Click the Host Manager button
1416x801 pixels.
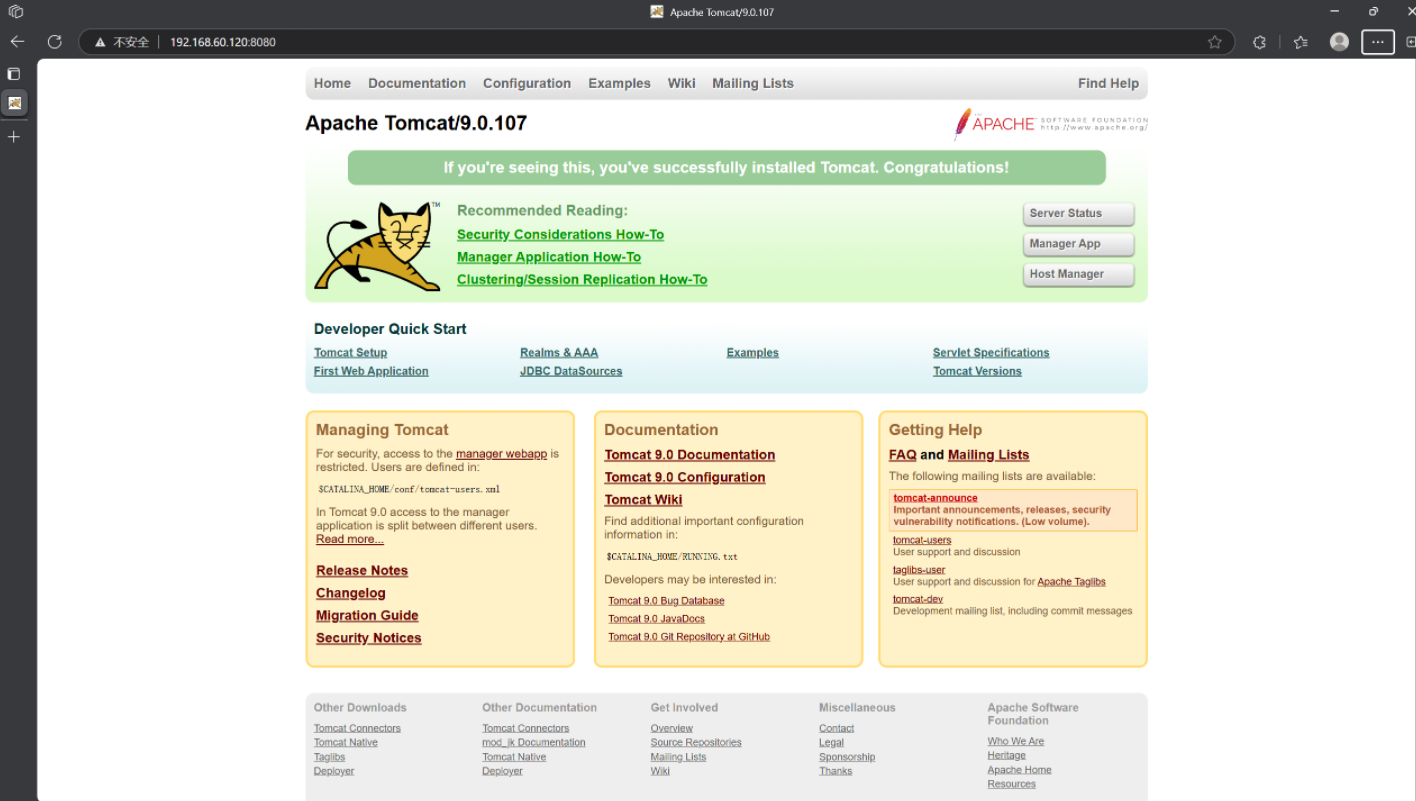coord(1078,274)
